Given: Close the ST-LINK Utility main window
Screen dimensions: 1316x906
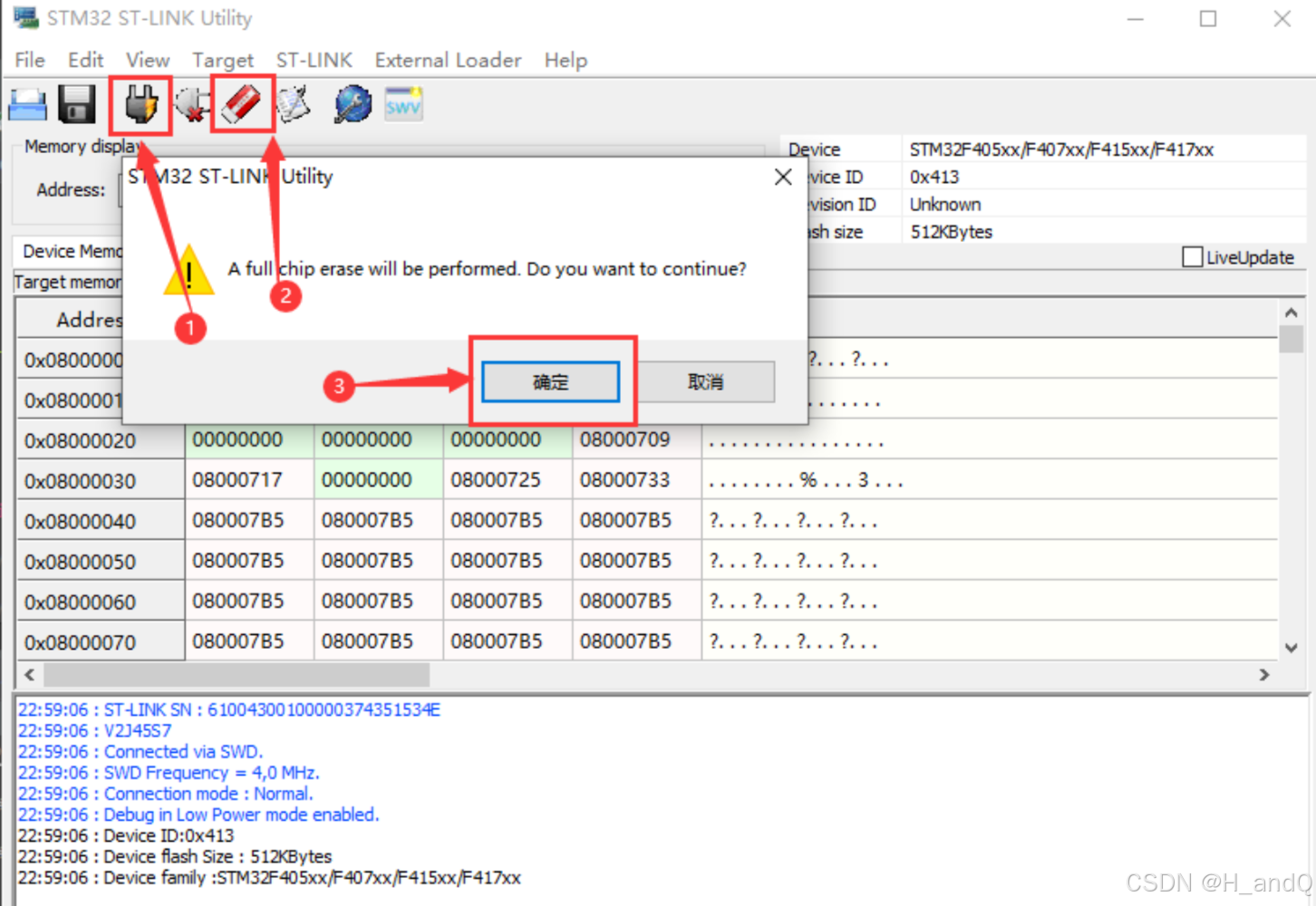Looking at the screenshot, I should click(1282, 18).
